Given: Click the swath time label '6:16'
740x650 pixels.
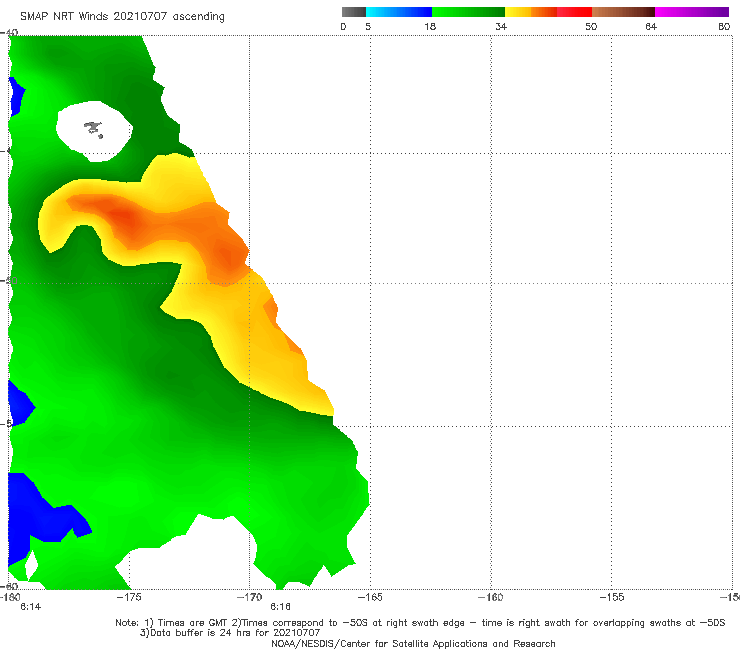Looking at the screenshot, I should [x=280, y=607].
